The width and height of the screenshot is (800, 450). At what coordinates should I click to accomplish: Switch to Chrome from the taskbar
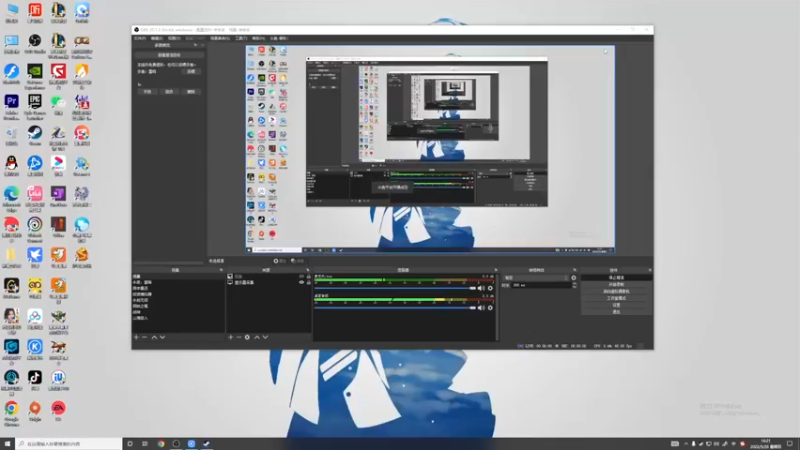(x=161, y=444)
